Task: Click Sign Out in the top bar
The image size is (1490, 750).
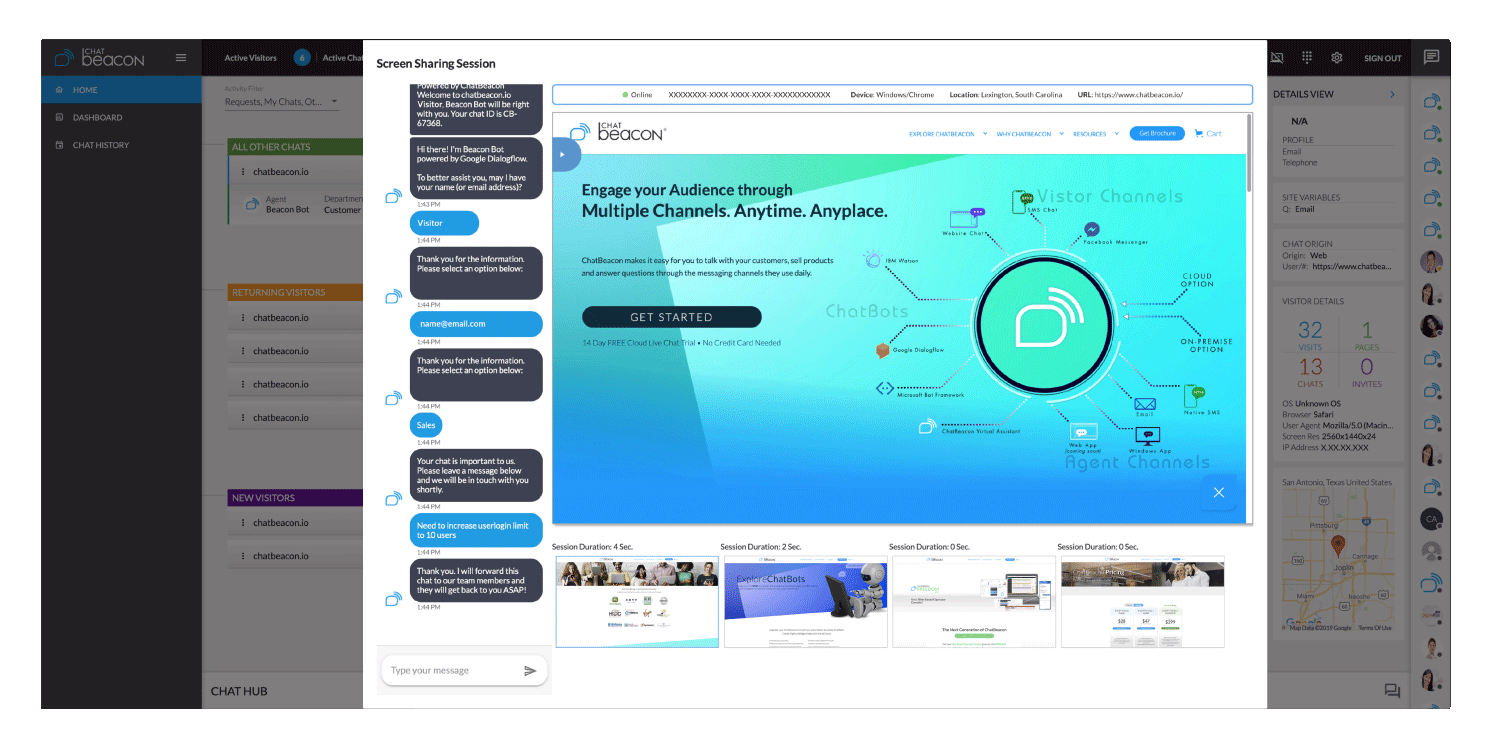Action: [x=1382, y=57]
